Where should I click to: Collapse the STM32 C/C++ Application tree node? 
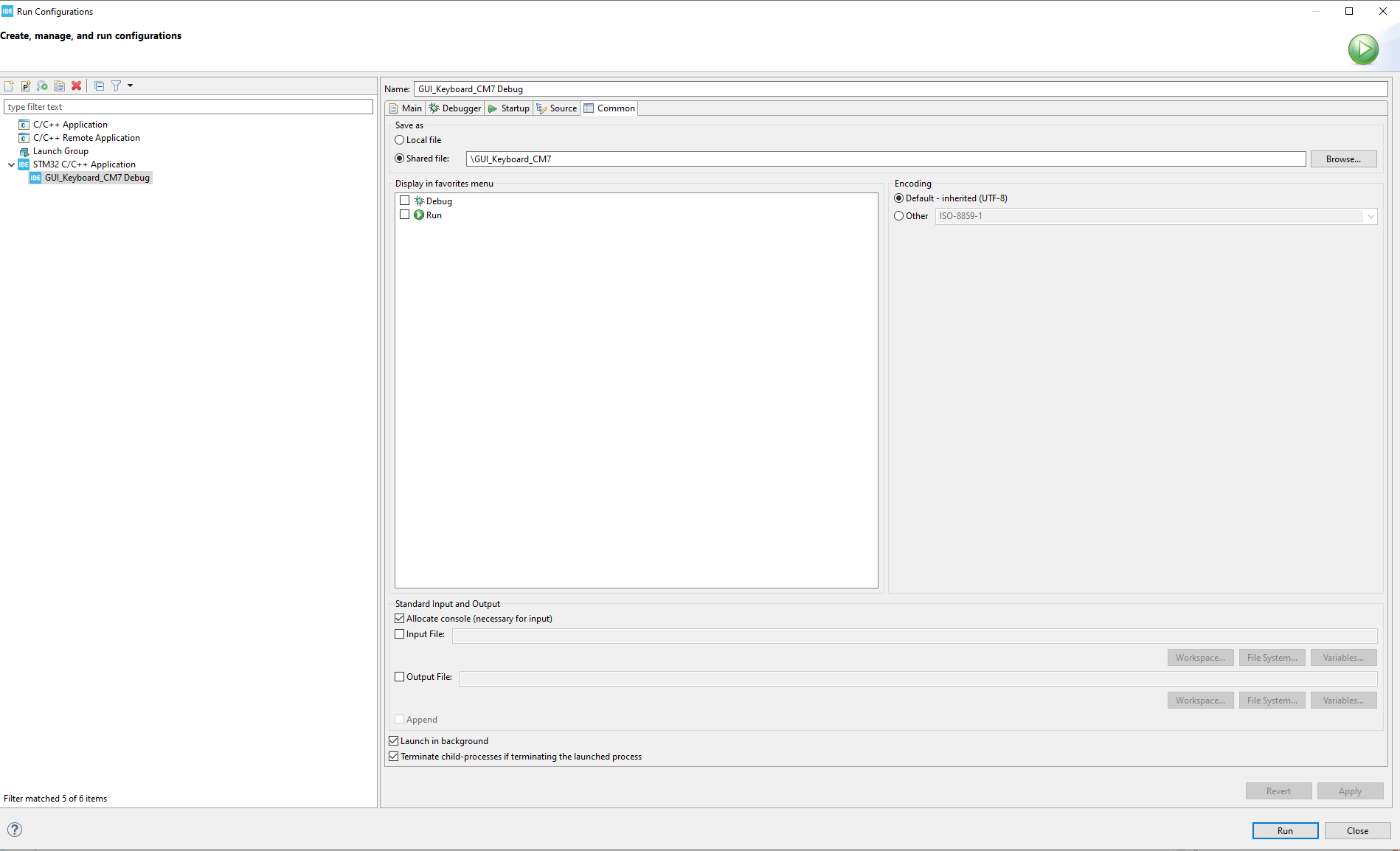[x=11, y=164]
